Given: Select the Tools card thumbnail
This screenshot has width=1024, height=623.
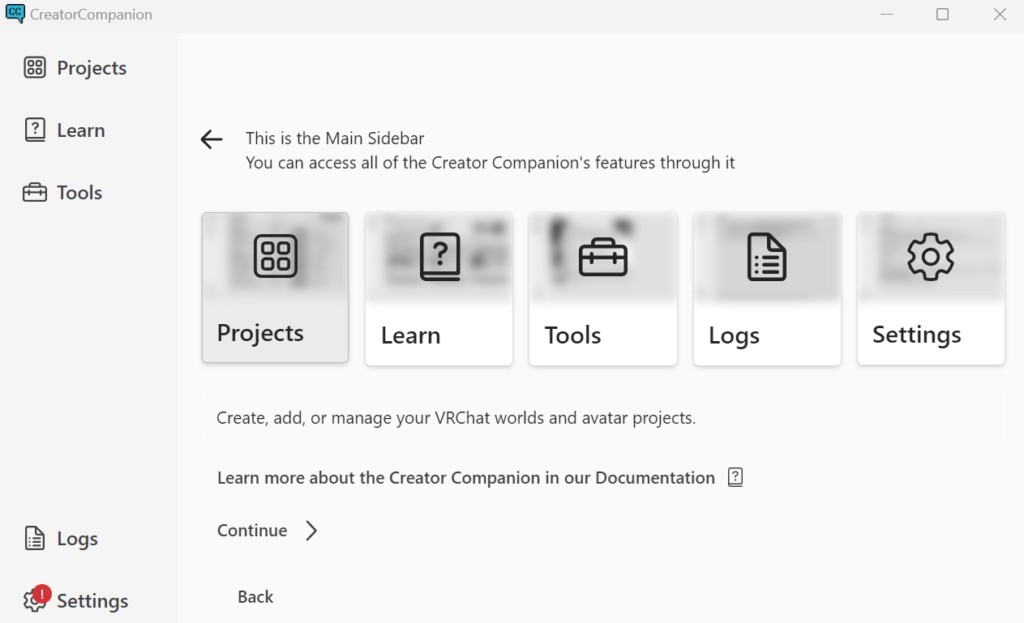Looking at the screenshot, I should pyautogui.click(x=603, y=257).
